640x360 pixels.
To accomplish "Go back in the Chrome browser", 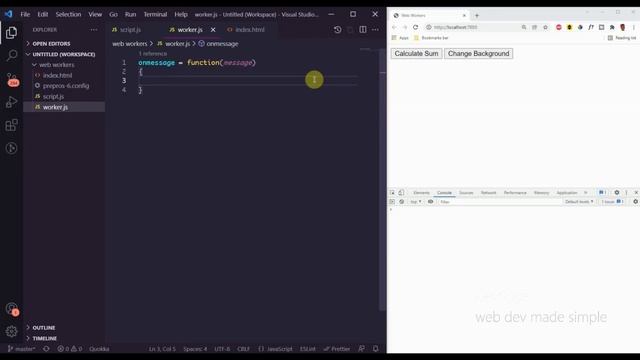I will (394, 27).
